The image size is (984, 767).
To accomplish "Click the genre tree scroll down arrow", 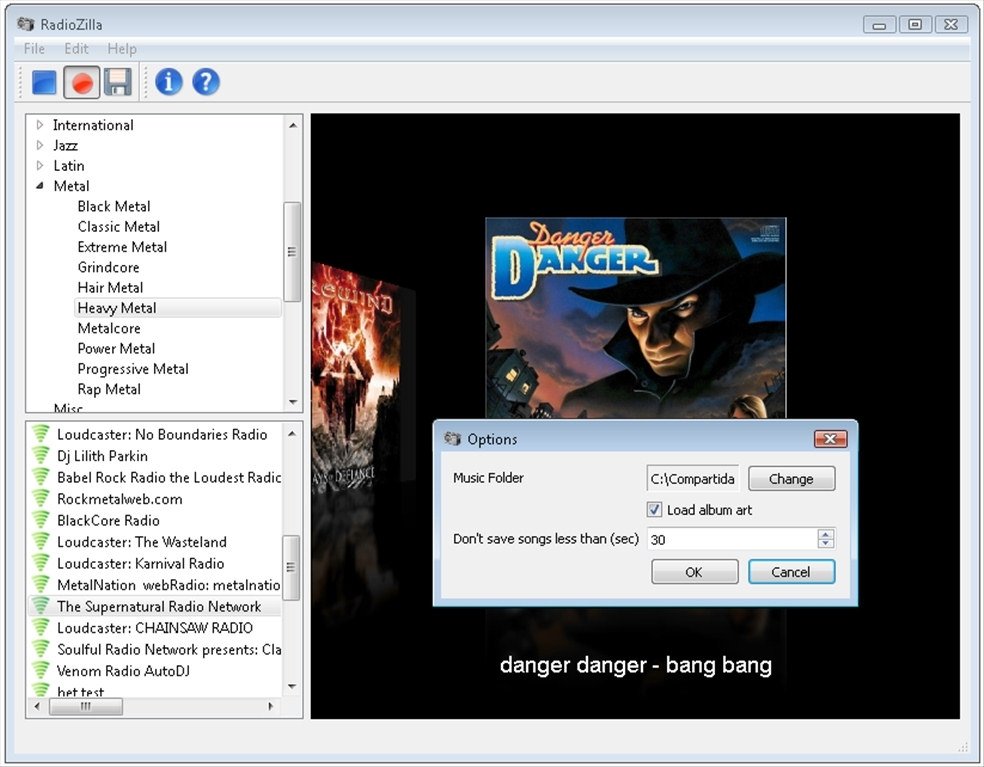I will [292, 402].
